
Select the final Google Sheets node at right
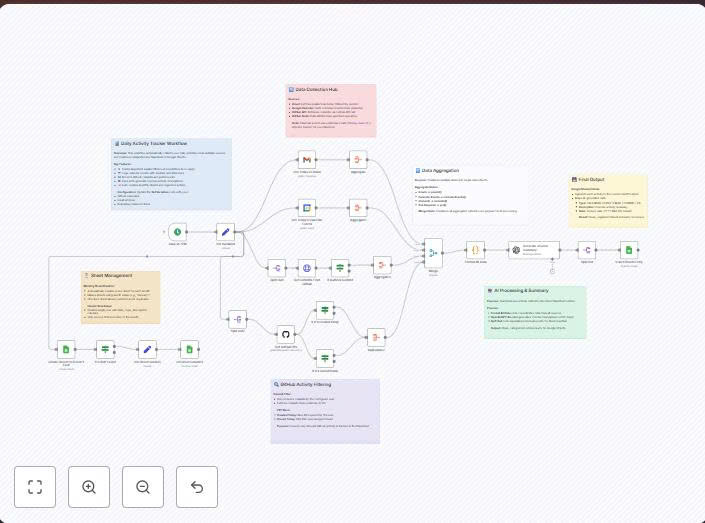tap(628, 250)
